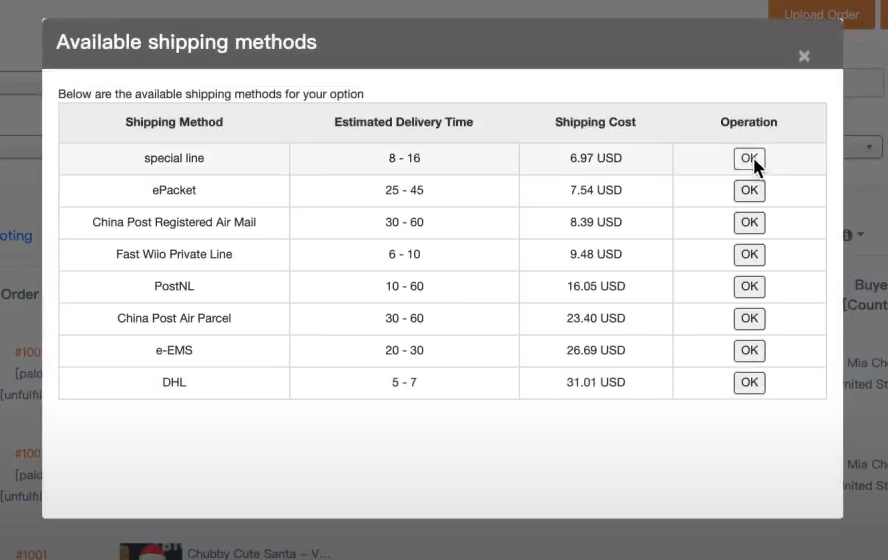Image resolution: width=888 pixels, height=560 pixels.
Task: Click the Chubby Cute Santa product thumbnail
Action: pos(151,552)
